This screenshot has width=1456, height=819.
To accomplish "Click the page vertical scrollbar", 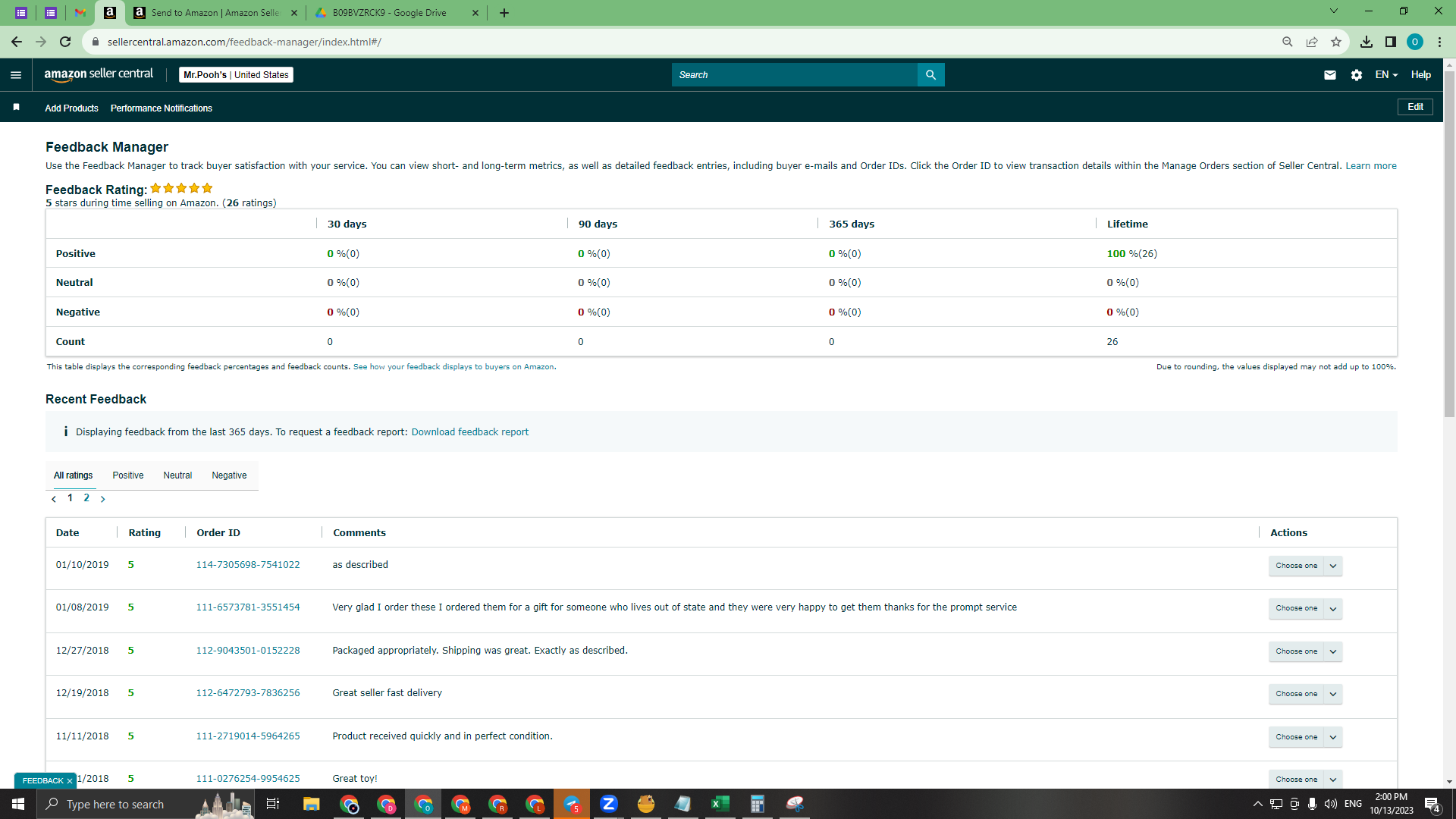I will [1449, 243].
